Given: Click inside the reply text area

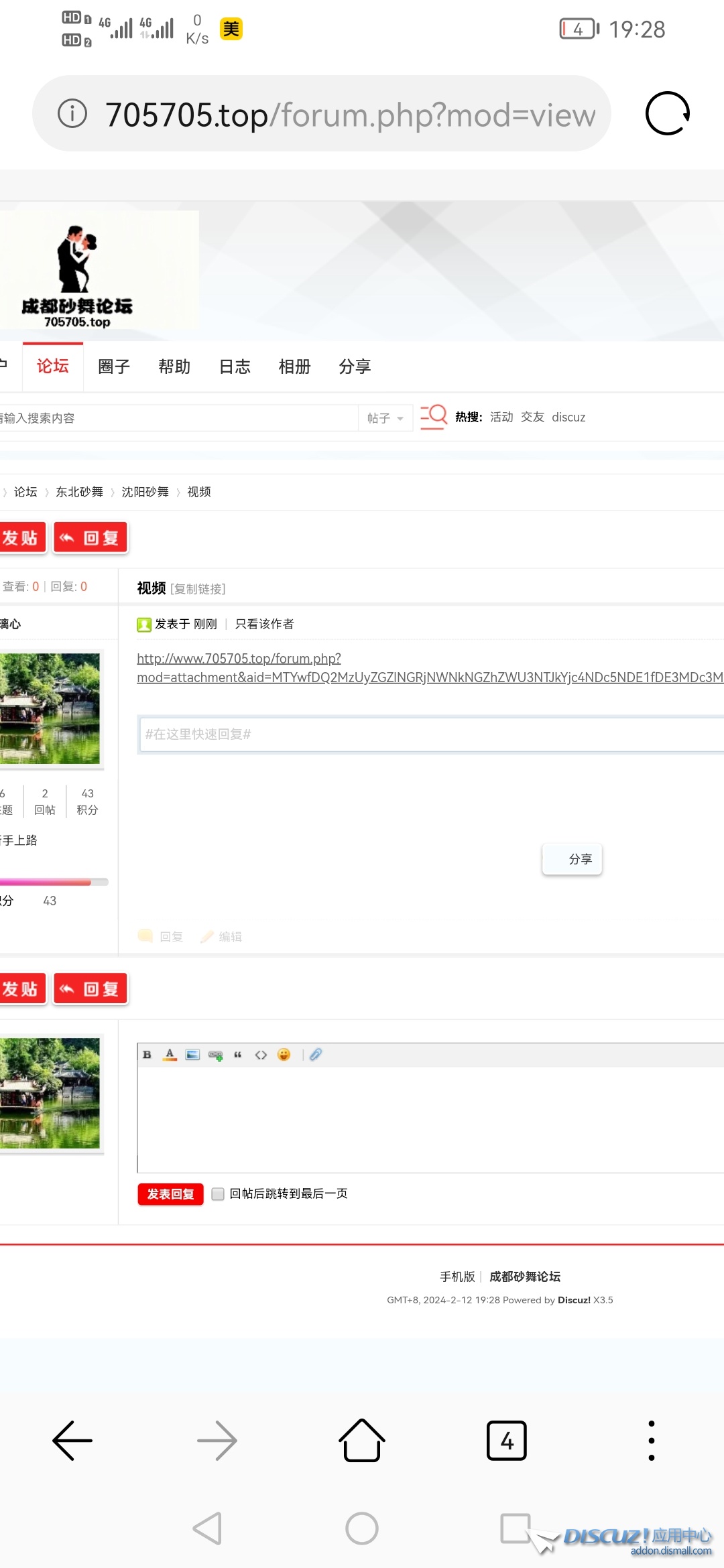Looking at the screenshot, I should point(430,1119).
